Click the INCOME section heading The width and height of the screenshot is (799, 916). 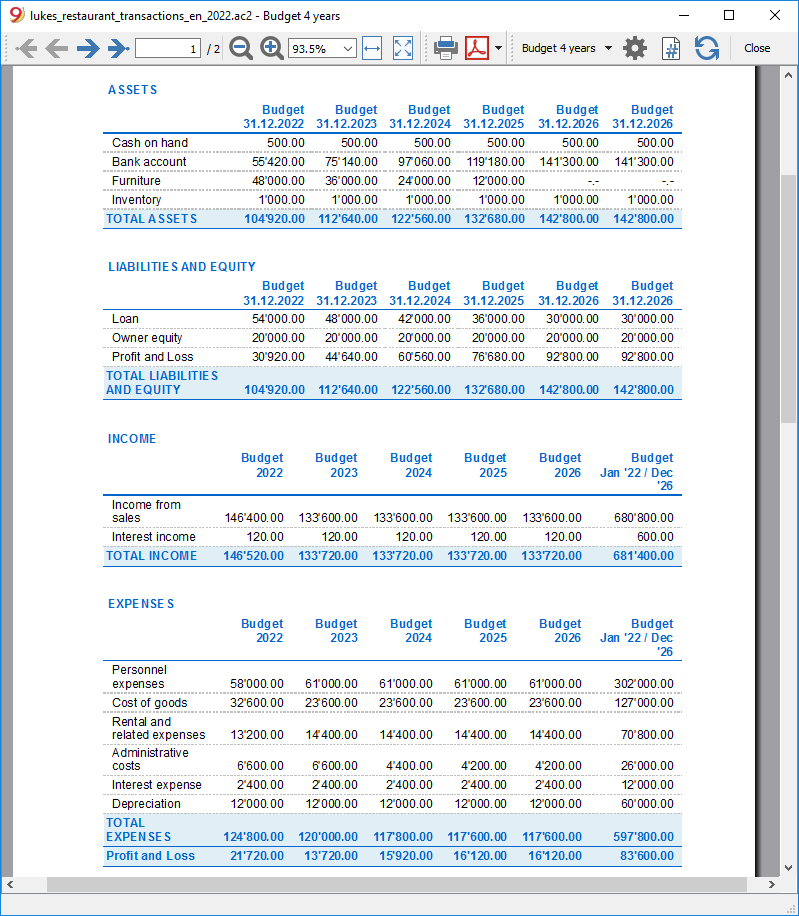point(131,439)
